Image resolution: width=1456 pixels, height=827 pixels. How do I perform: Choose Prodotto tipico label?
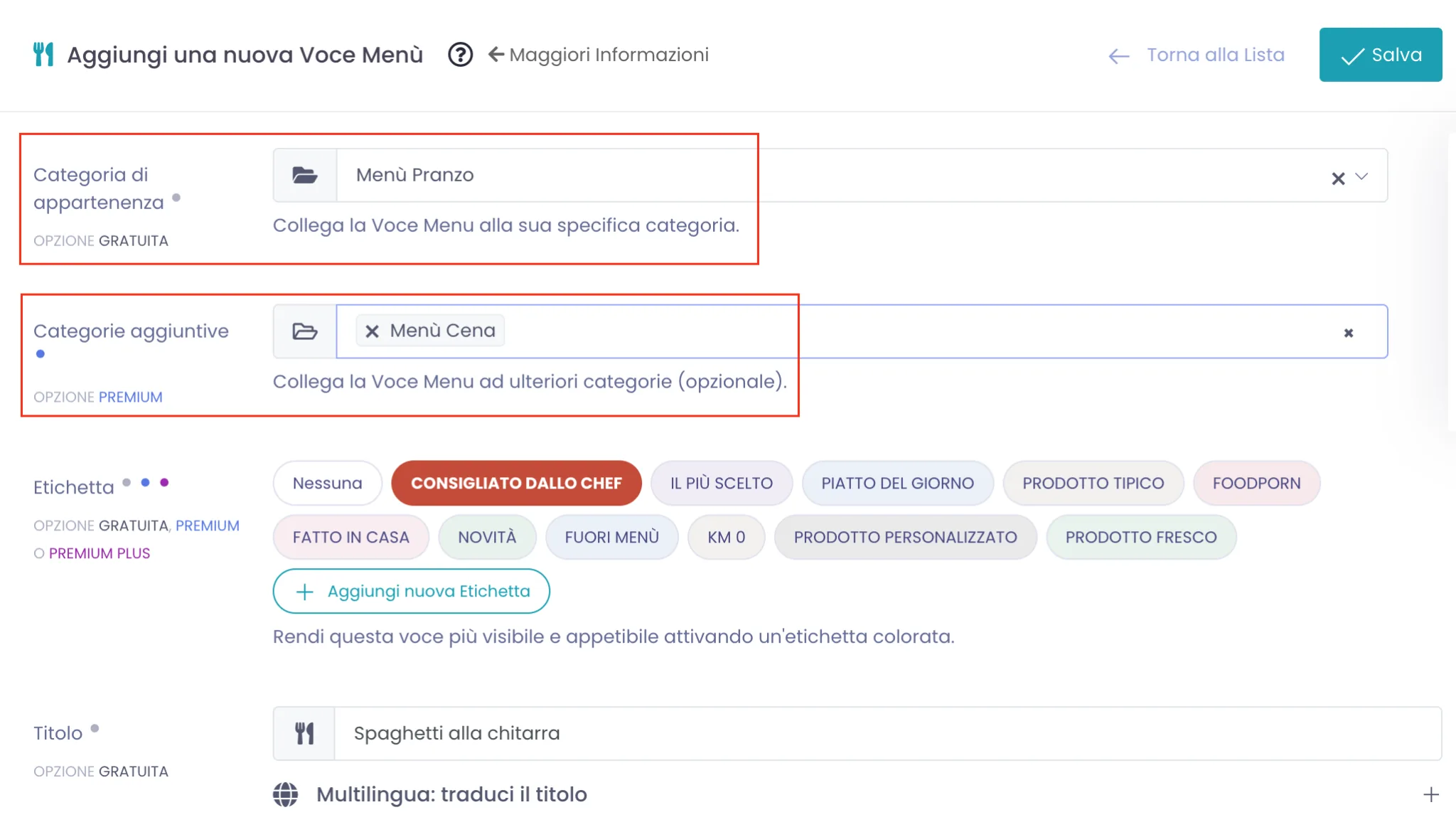(1093, 484)
